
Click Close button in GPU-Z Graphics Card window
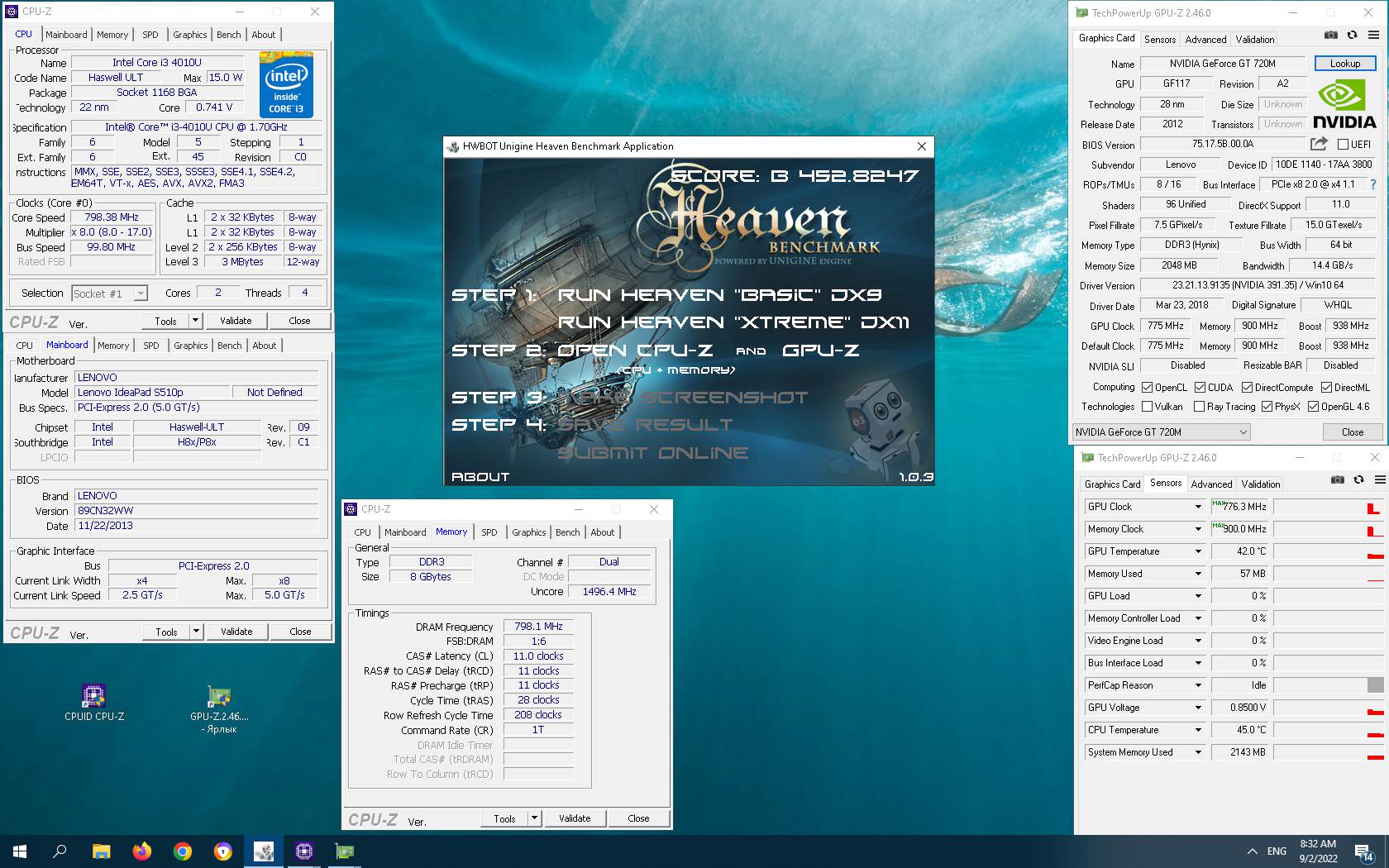[1353, 432]
